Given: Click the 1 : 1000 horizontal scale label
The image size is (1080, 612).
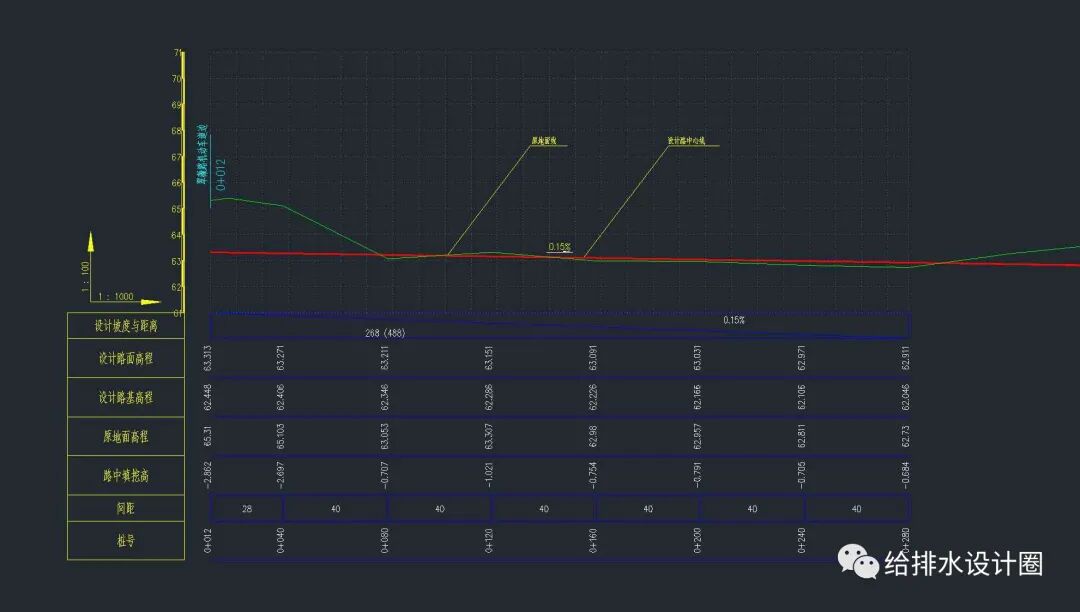Looking at the screenshot, I should (116, 297).
